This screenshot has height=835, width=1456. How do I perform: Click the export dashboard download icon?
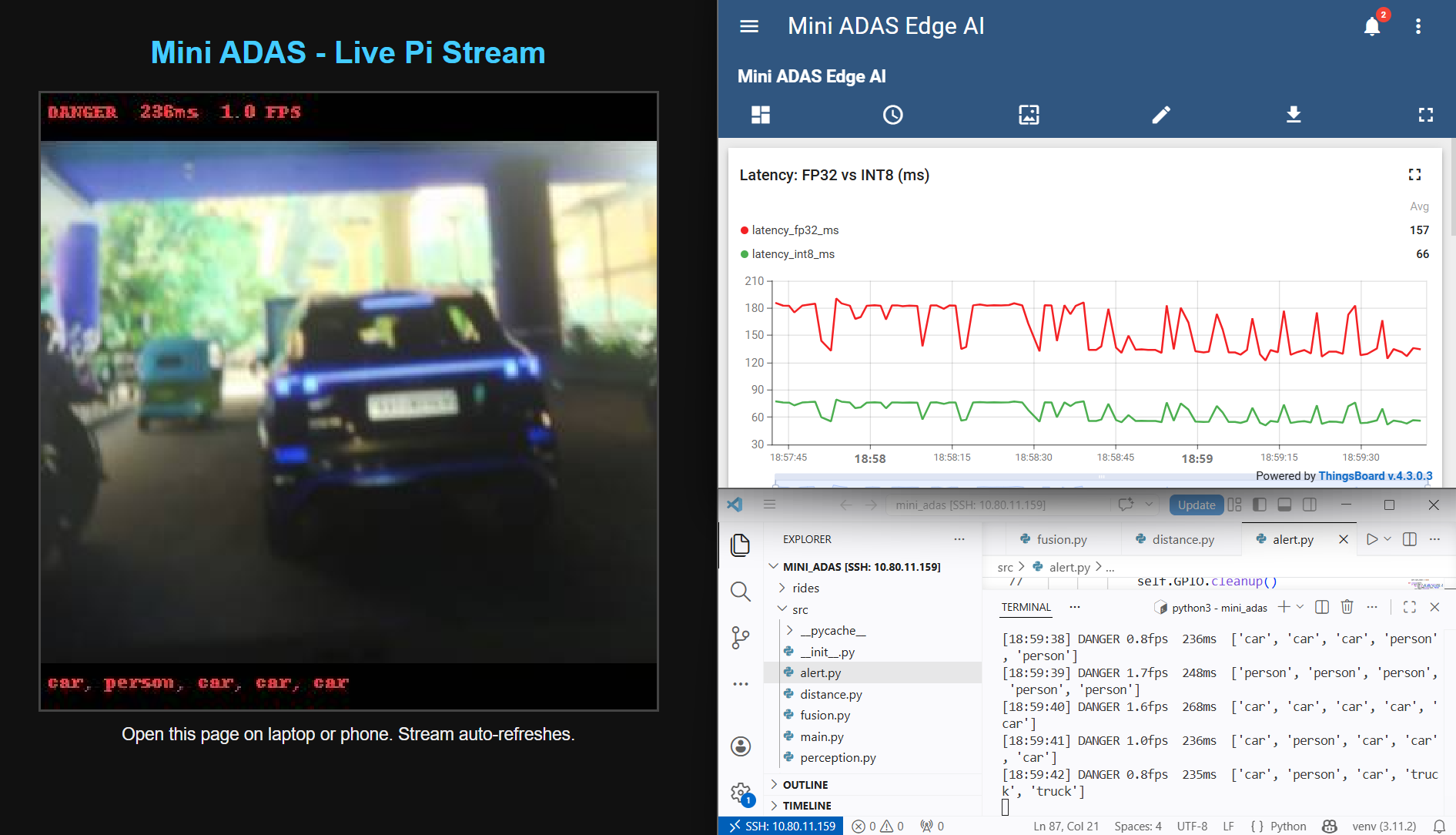(1294, 115)
